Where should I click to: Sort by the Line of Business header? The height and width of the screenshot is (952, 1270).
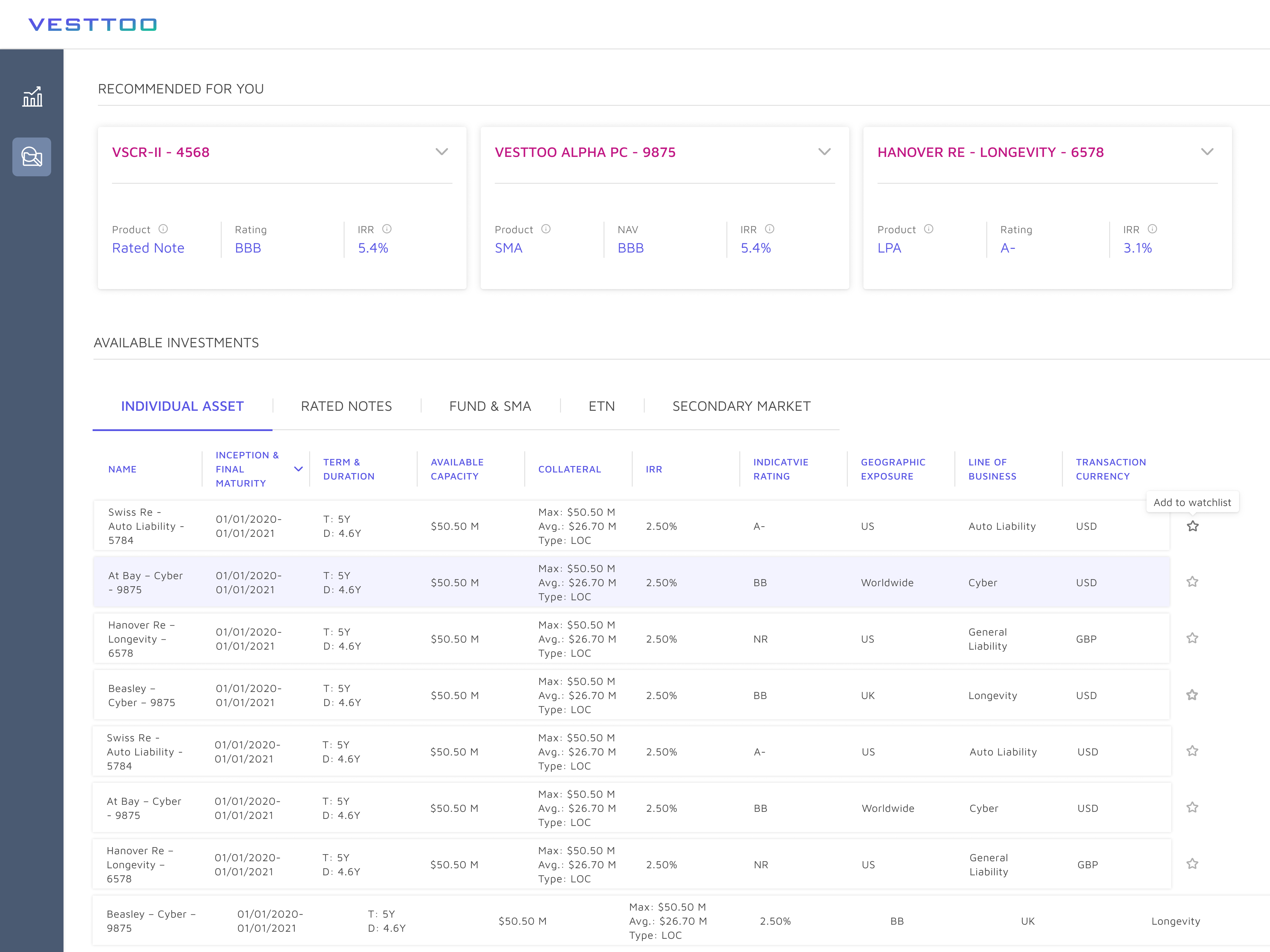[x=992, y=470]
